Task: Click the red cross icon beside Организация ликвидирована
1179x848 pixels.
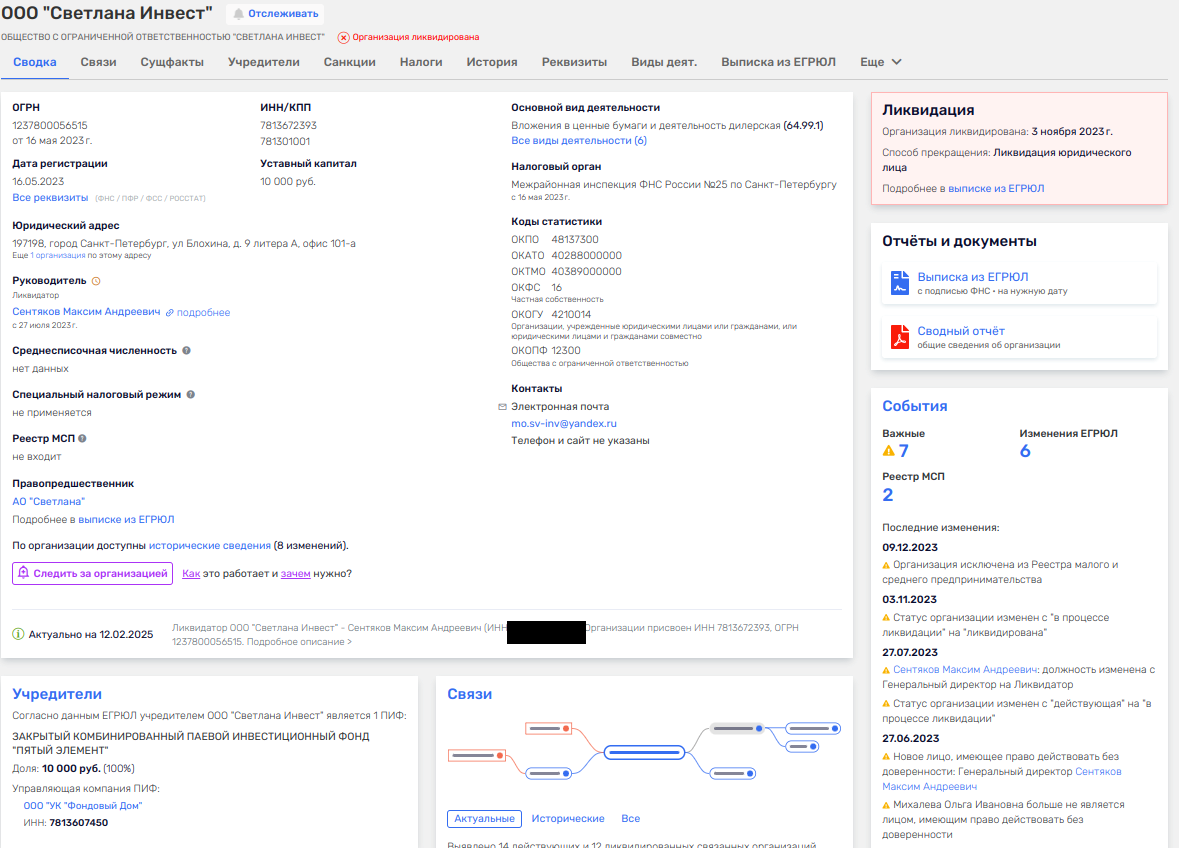Action: pos(344,38)
